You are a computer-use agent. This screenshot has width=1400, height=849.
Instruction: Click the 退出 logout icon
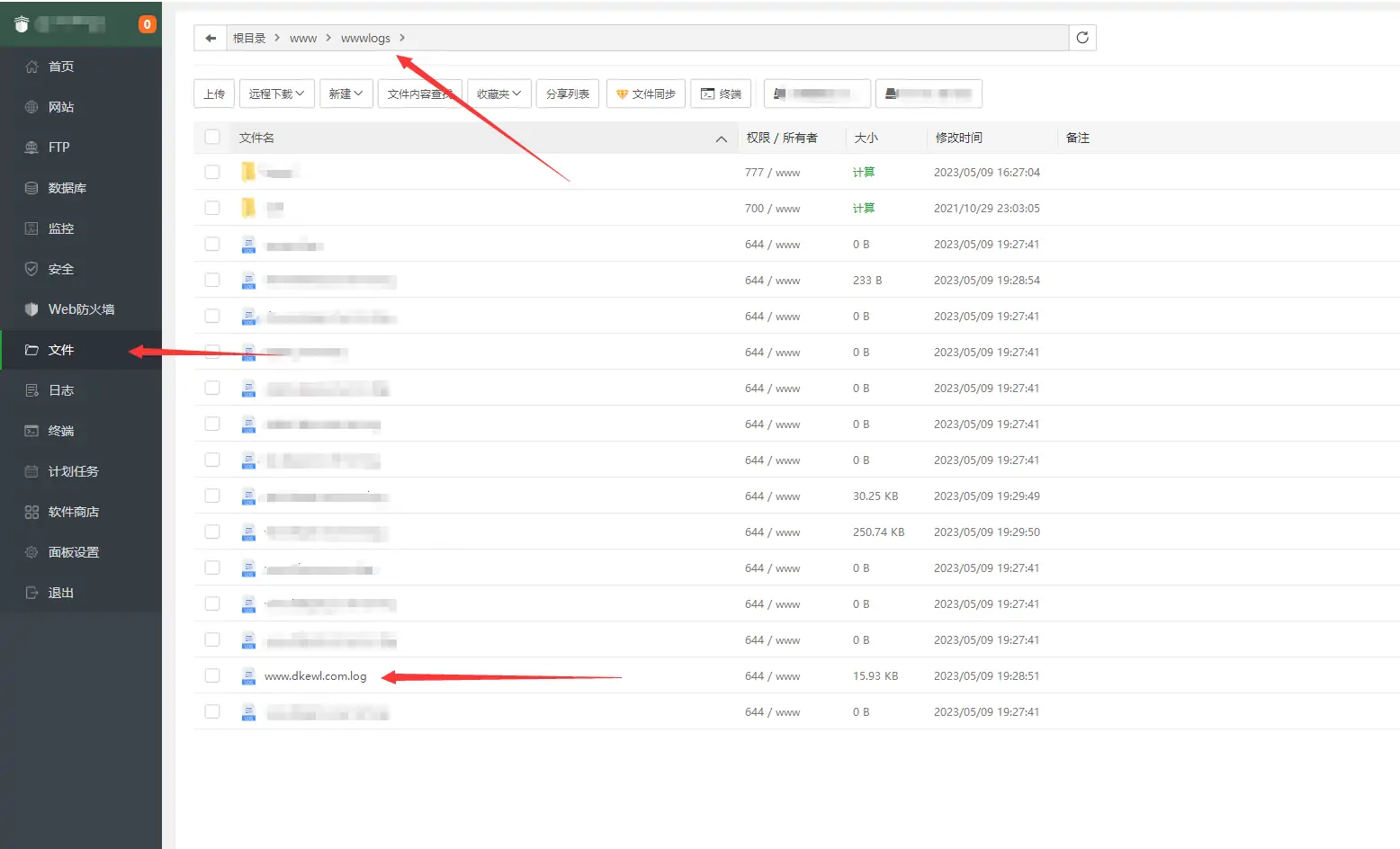pyautogui.click(x=31, y=593)
